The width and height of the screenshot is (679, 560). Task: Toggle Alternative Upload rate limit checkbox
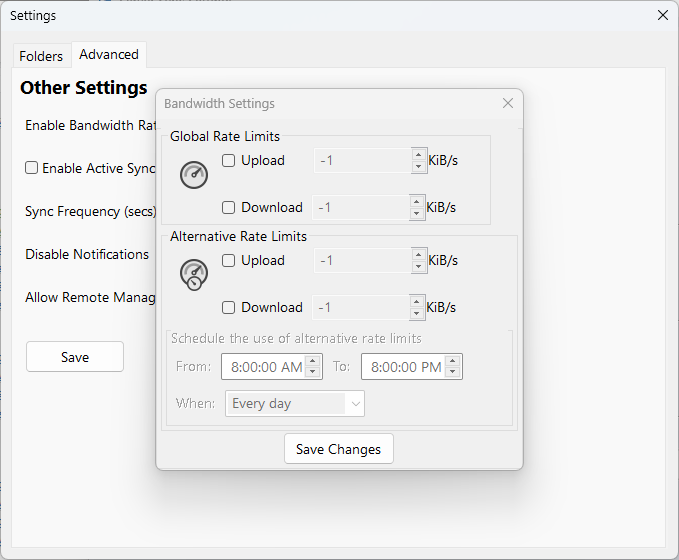tap(229, 260)
